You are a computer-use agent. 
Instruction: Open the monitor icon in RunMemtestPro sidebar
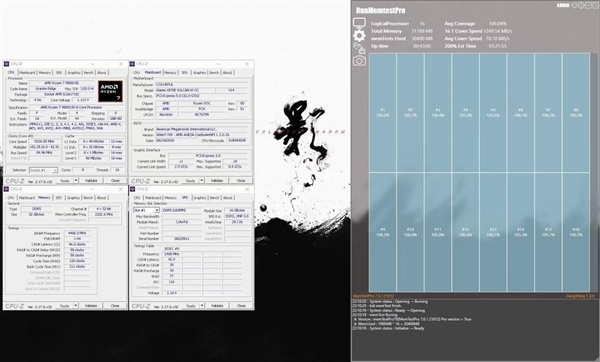pyautogui.click(x=359, y=23)
